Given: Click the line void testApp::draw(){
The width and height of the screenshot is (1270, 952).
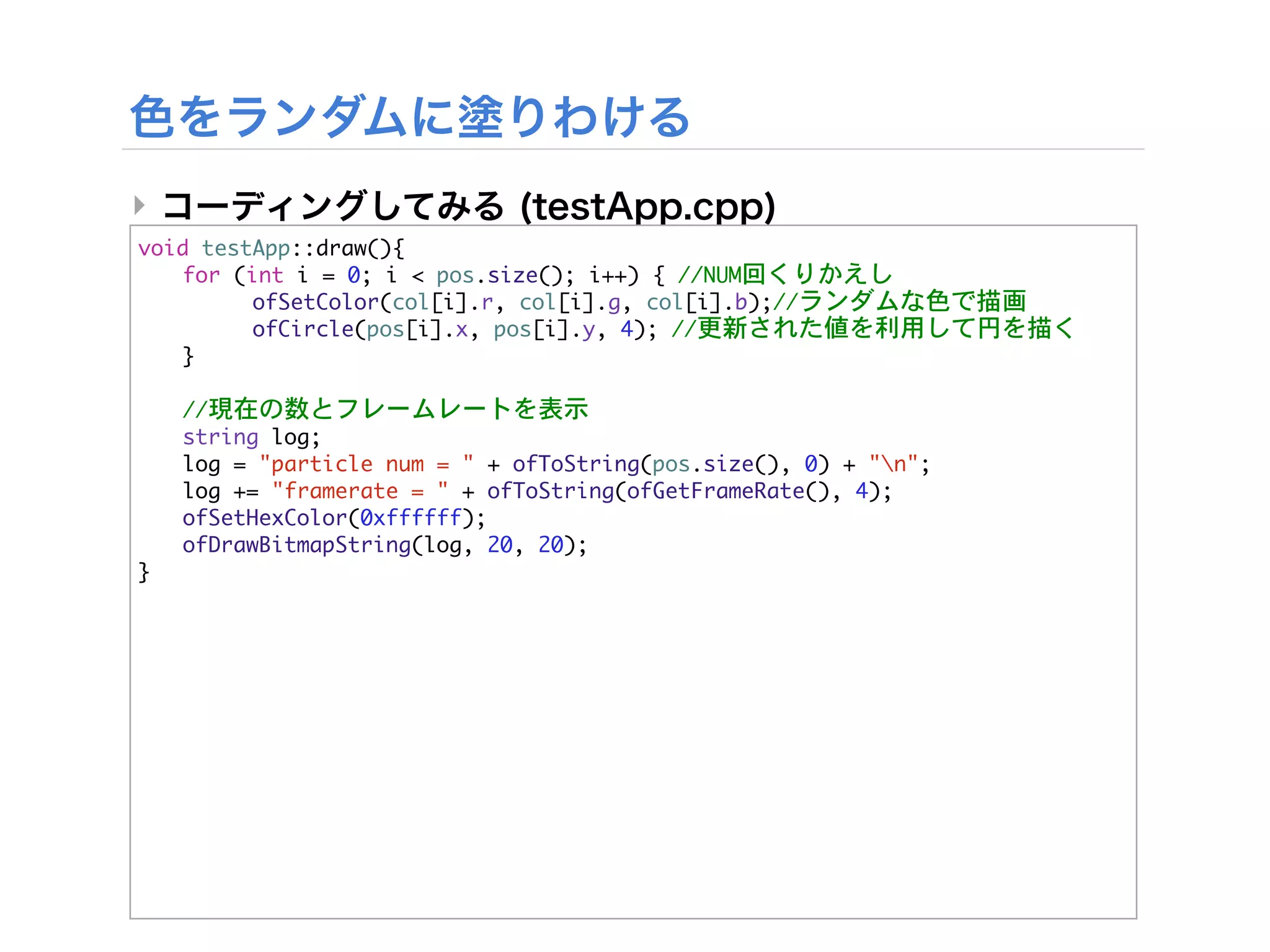Looking at the screenshot, I should tap(271, 249).
